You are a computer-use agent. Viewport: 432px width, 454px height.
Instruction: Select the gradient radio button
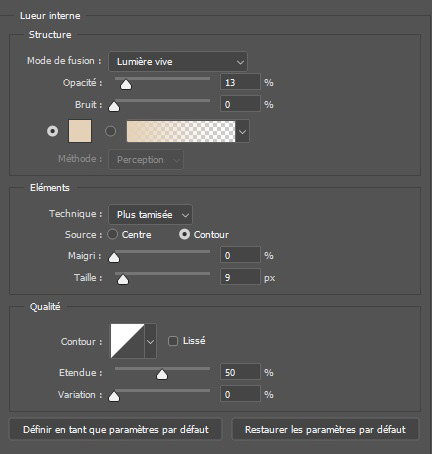(x=110, y=131)
